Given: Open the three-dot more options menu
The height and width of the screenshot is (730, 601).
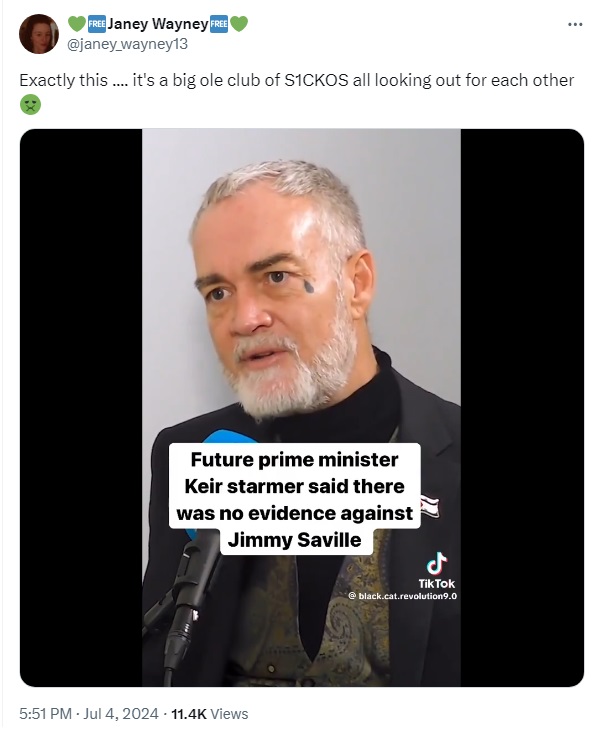Looking at the screenshot, I should tap(575, 24).
